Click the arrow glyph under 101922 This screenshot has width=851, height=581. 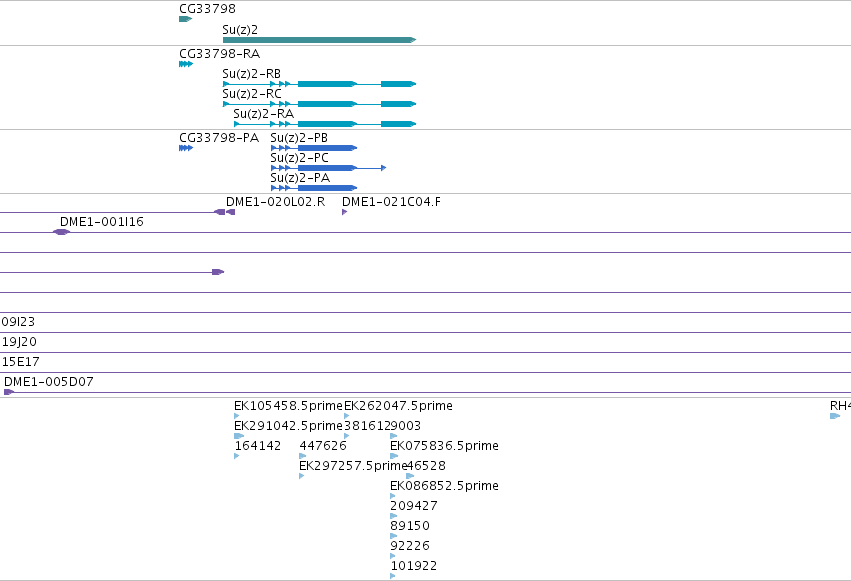(393, 576)
